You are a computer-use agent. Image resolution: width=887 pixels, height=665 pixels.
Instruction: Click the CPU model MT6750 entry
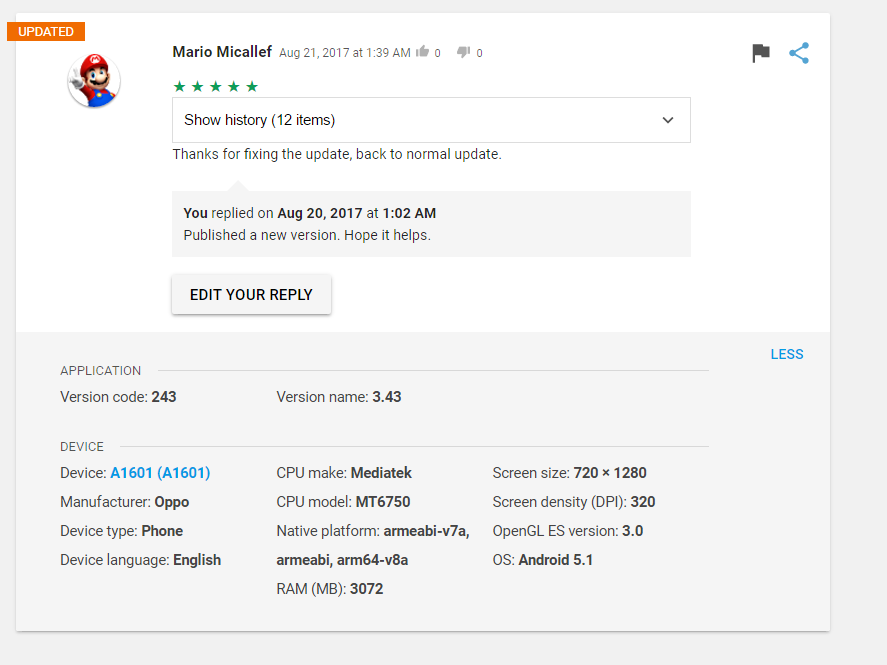pos(343,502)
